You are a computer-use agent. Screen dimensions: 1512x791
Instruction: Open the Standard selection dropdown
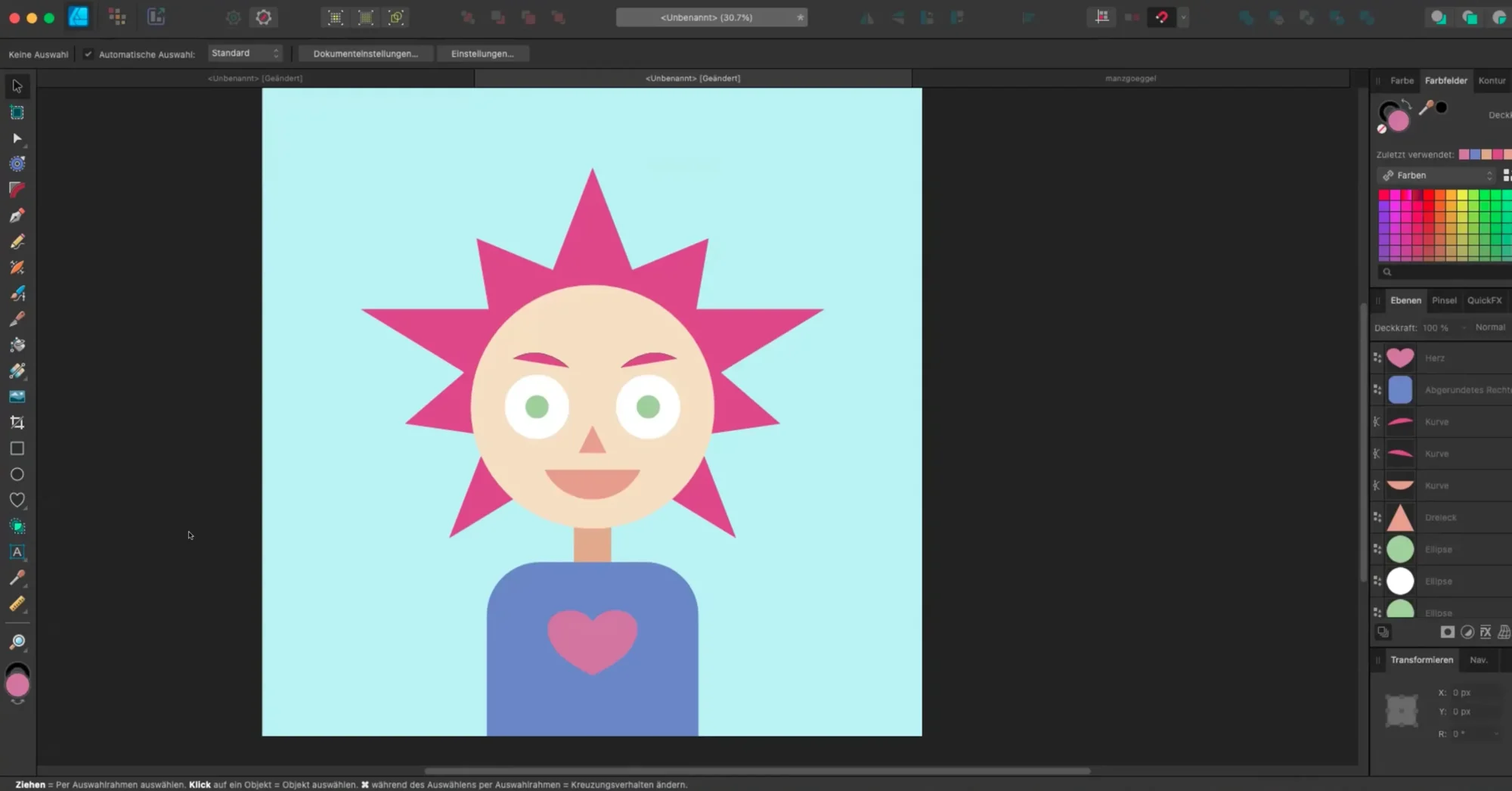pyautogui.click(x=245, y=53)
